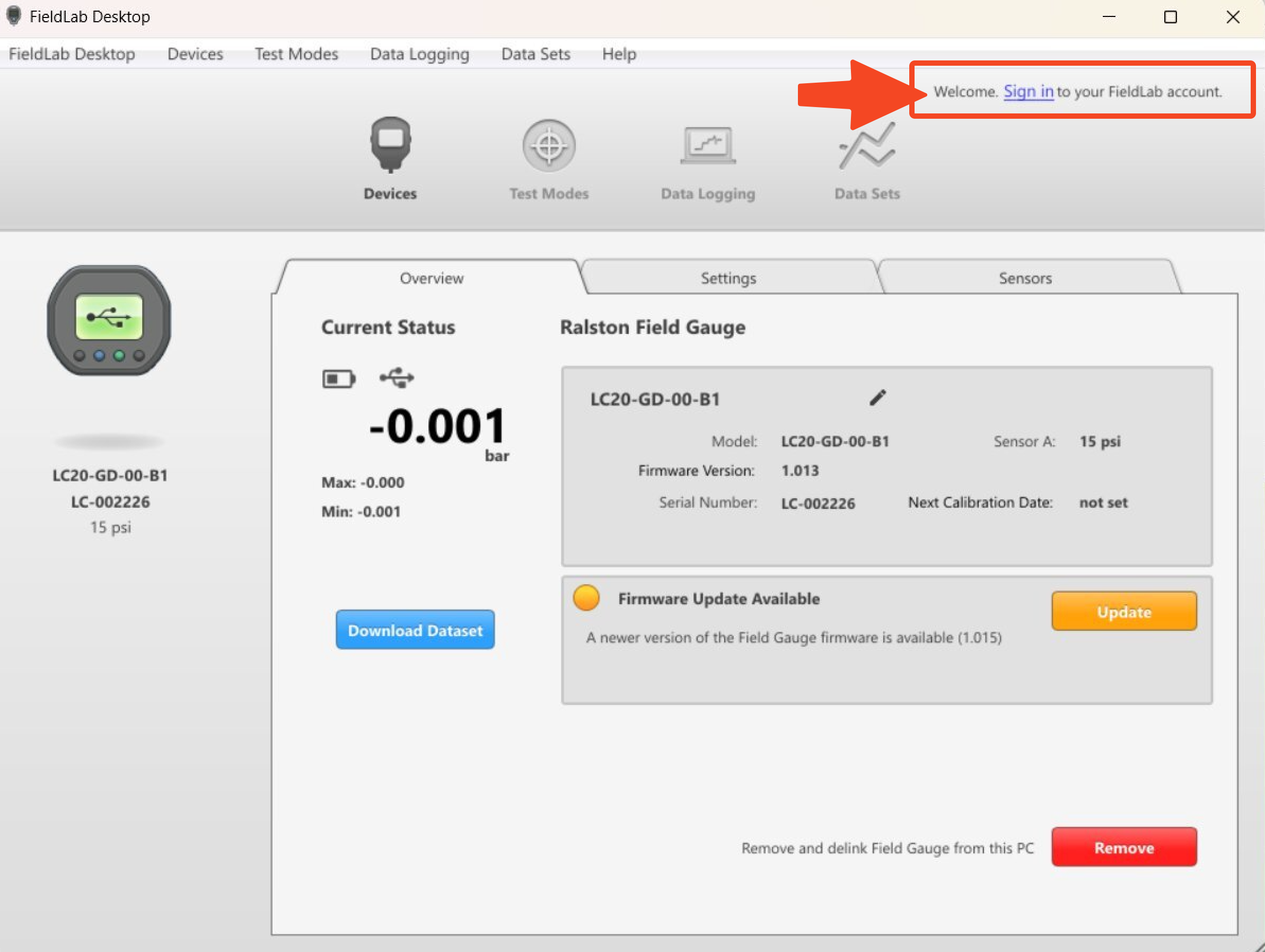Click the Download Dataset button
The height and width of the screenshot is (952, 1265).
pyautogui.click(x=415, y=630)
